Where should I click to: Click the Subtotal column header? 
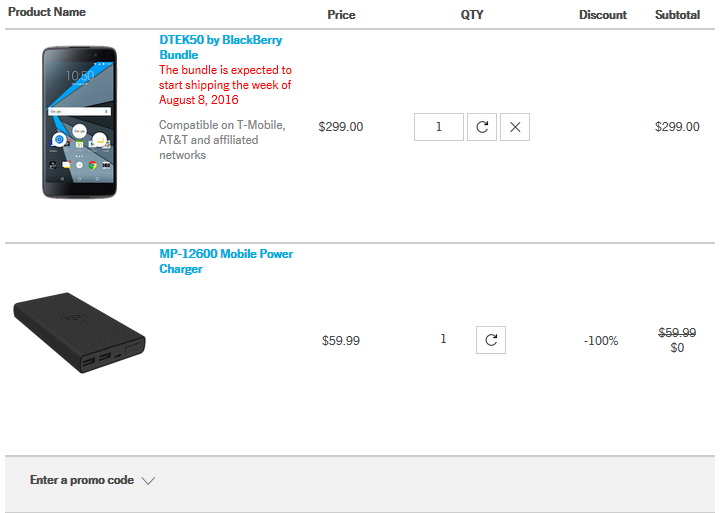tap(677, 15)
